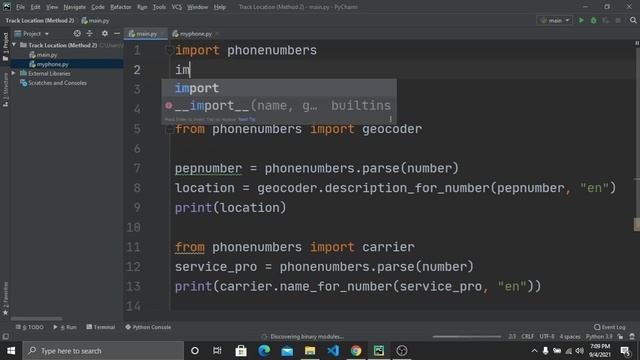The height and width of the screenshot is (360, 640).
Task: Click the Cortana circle icon
Action: pyautogui.click(x=195, y=351)
